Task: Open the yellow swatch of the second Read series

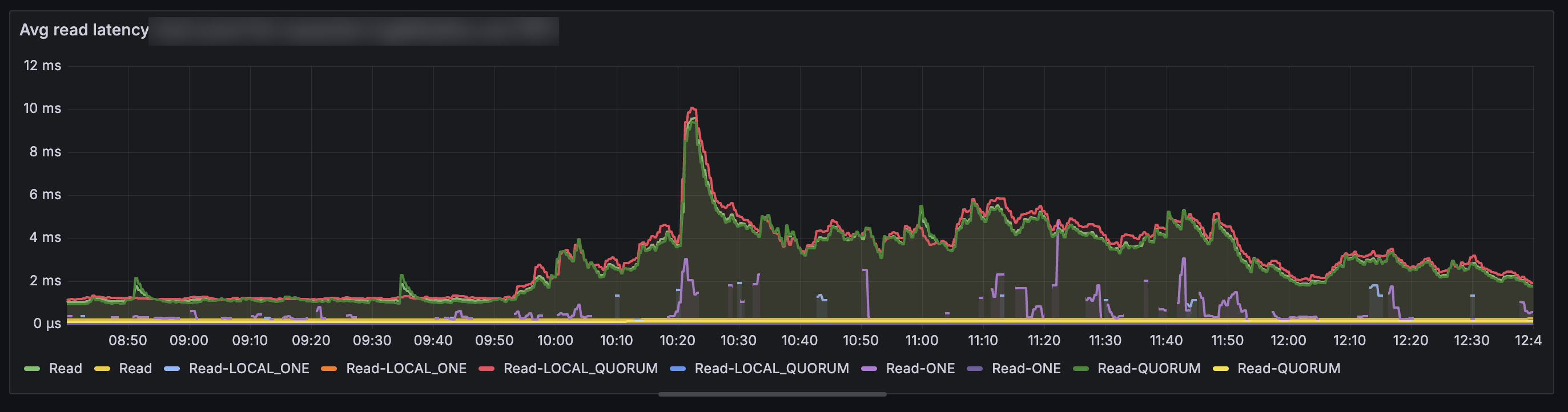Action: (102, 368)
